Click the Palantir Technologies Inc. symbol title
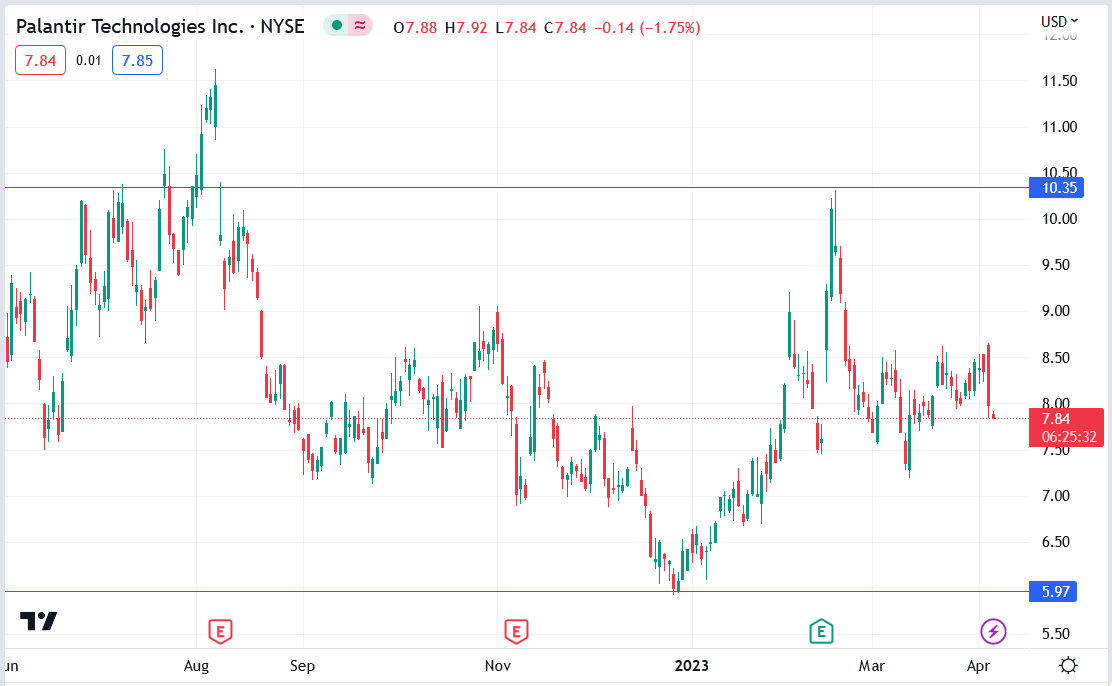The width and height of the screenshot is (1112, 686). (160, 26)
